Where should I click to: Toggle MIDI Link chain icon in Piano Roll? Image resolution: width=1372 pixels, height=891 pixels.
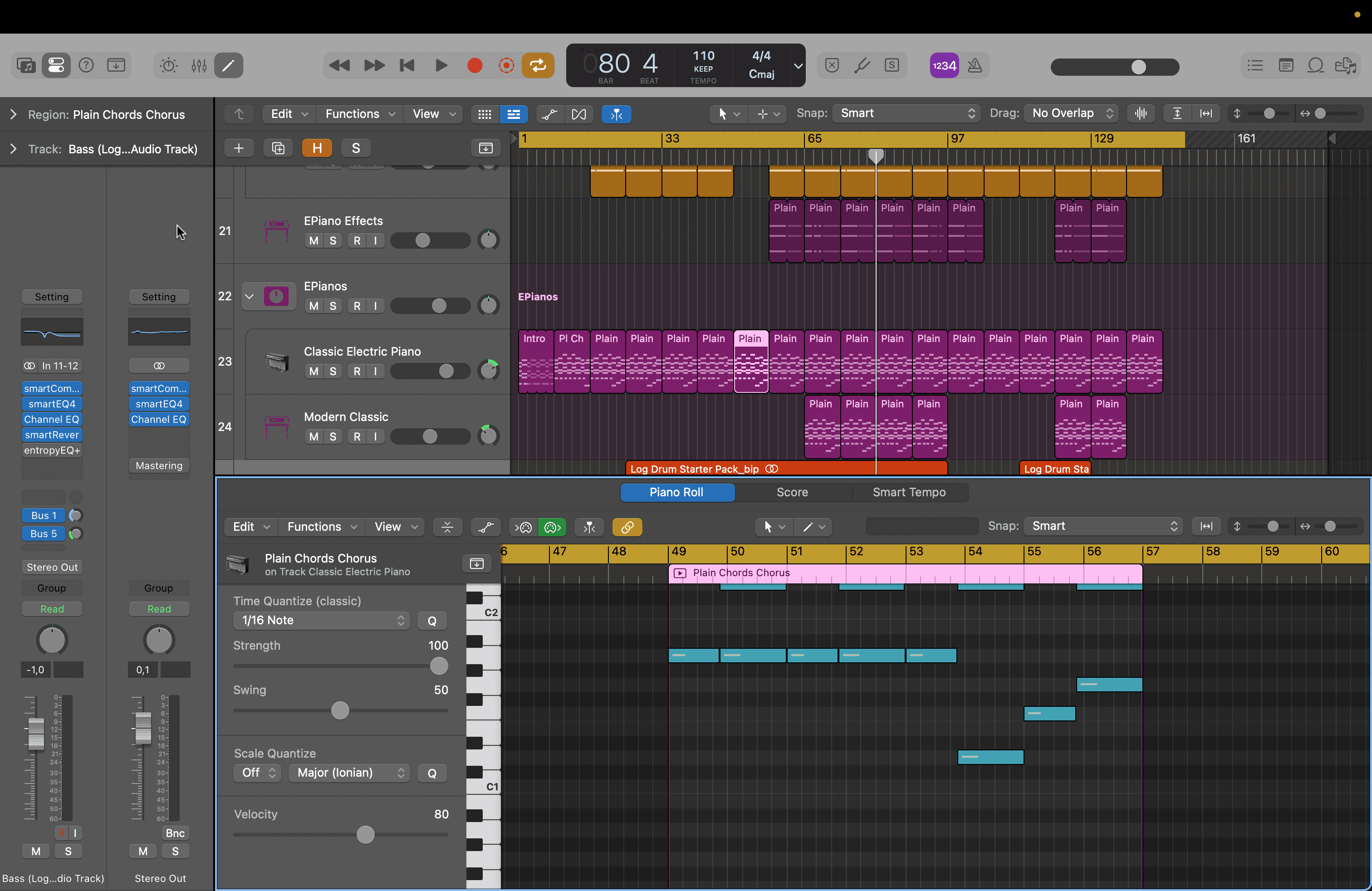coord(627,527)
